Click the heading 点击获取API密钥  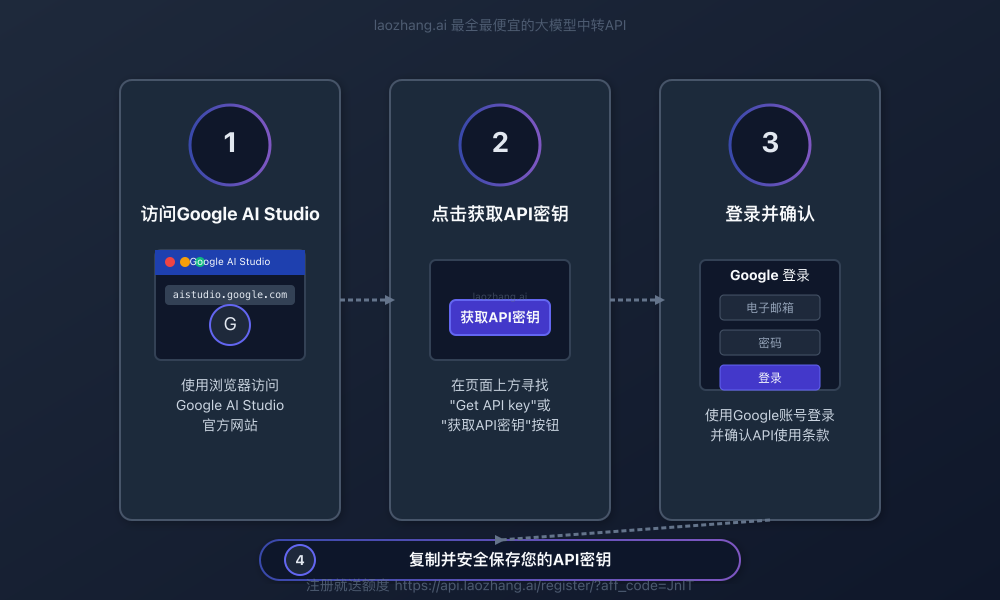coord(500,214)
